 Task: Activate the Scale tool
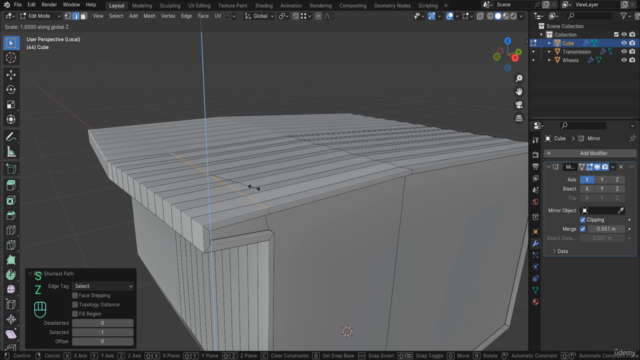click(x=11, y=104)
